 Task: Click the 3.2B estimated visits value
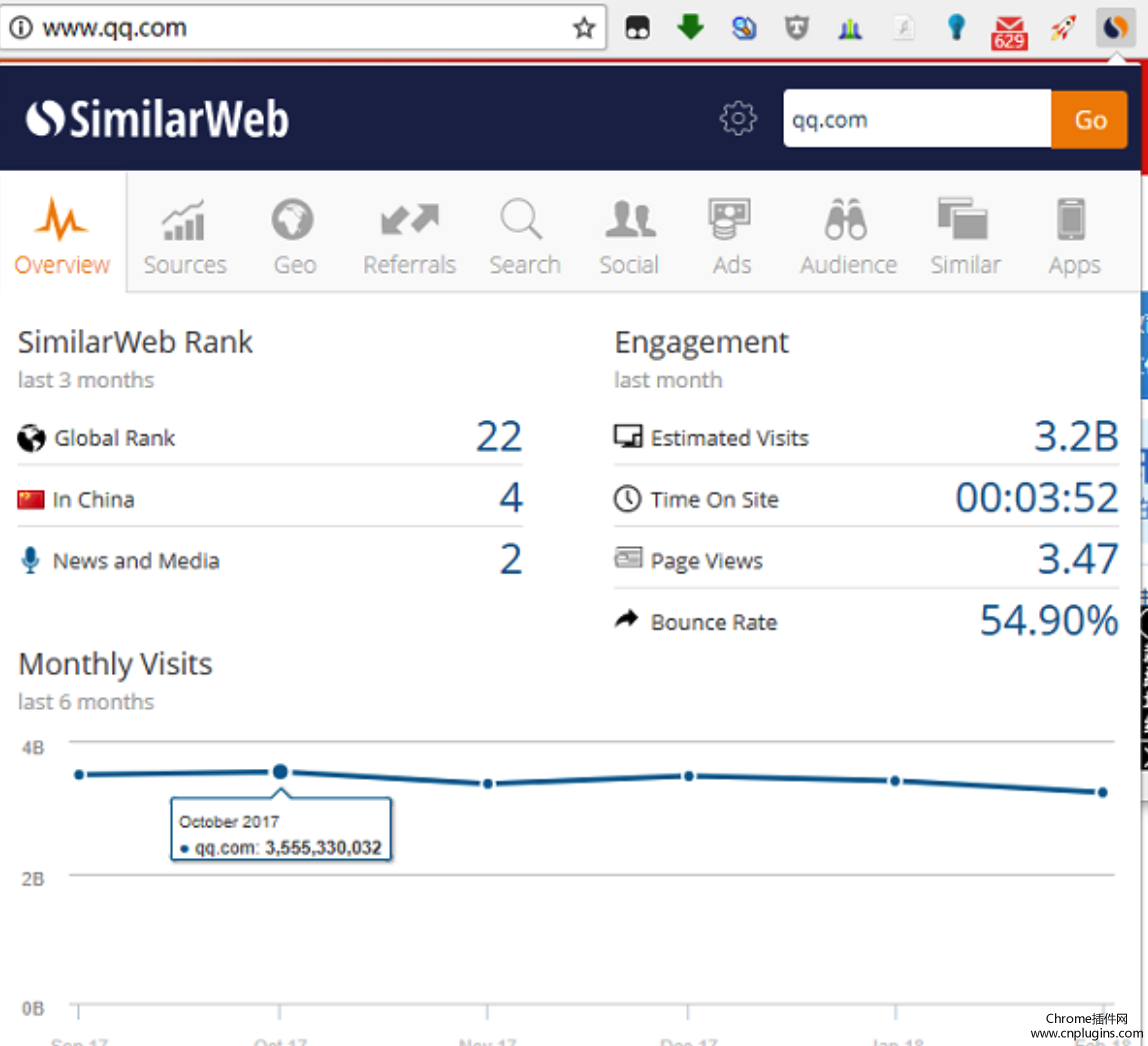pyautogui.click(x=1076, y=436)
